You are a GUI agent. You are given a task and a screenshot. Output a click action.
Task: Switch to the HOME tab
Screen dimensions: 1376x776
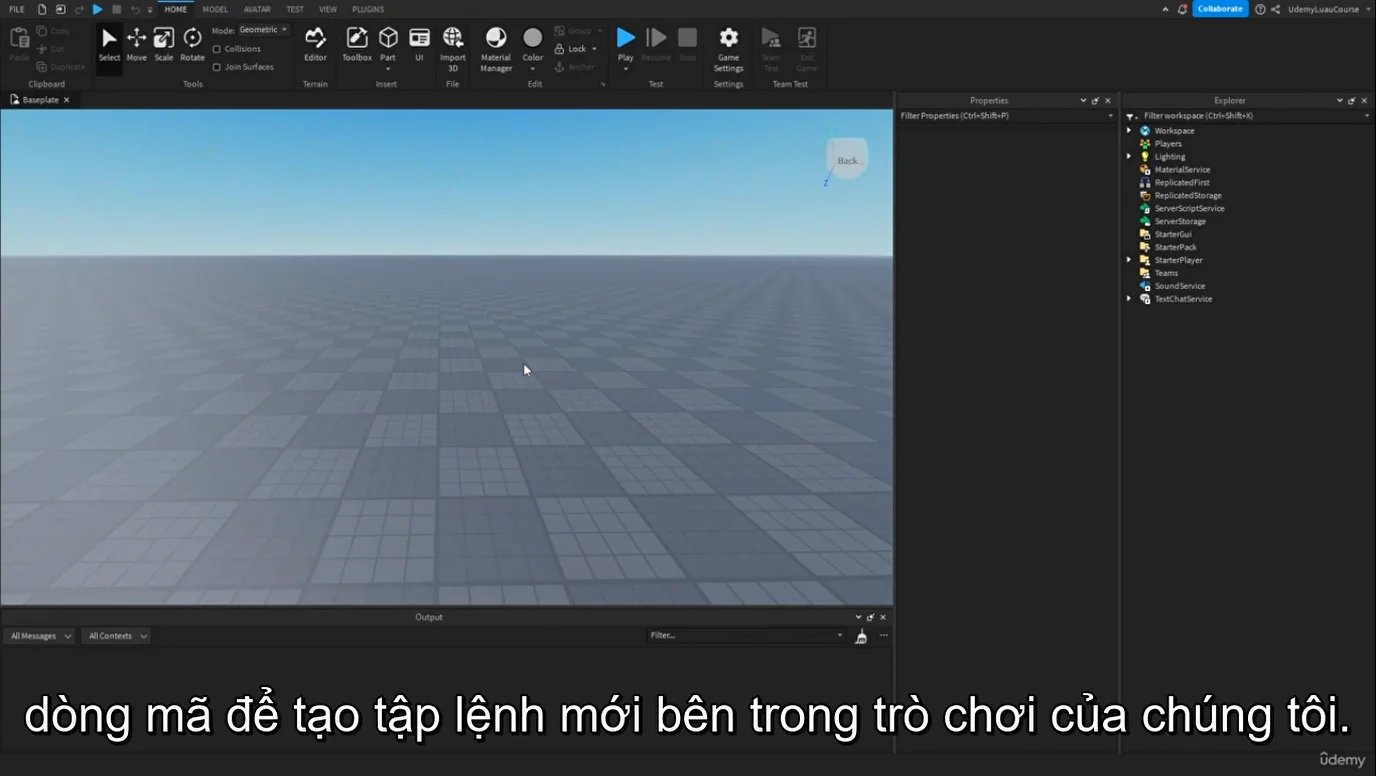176,9
